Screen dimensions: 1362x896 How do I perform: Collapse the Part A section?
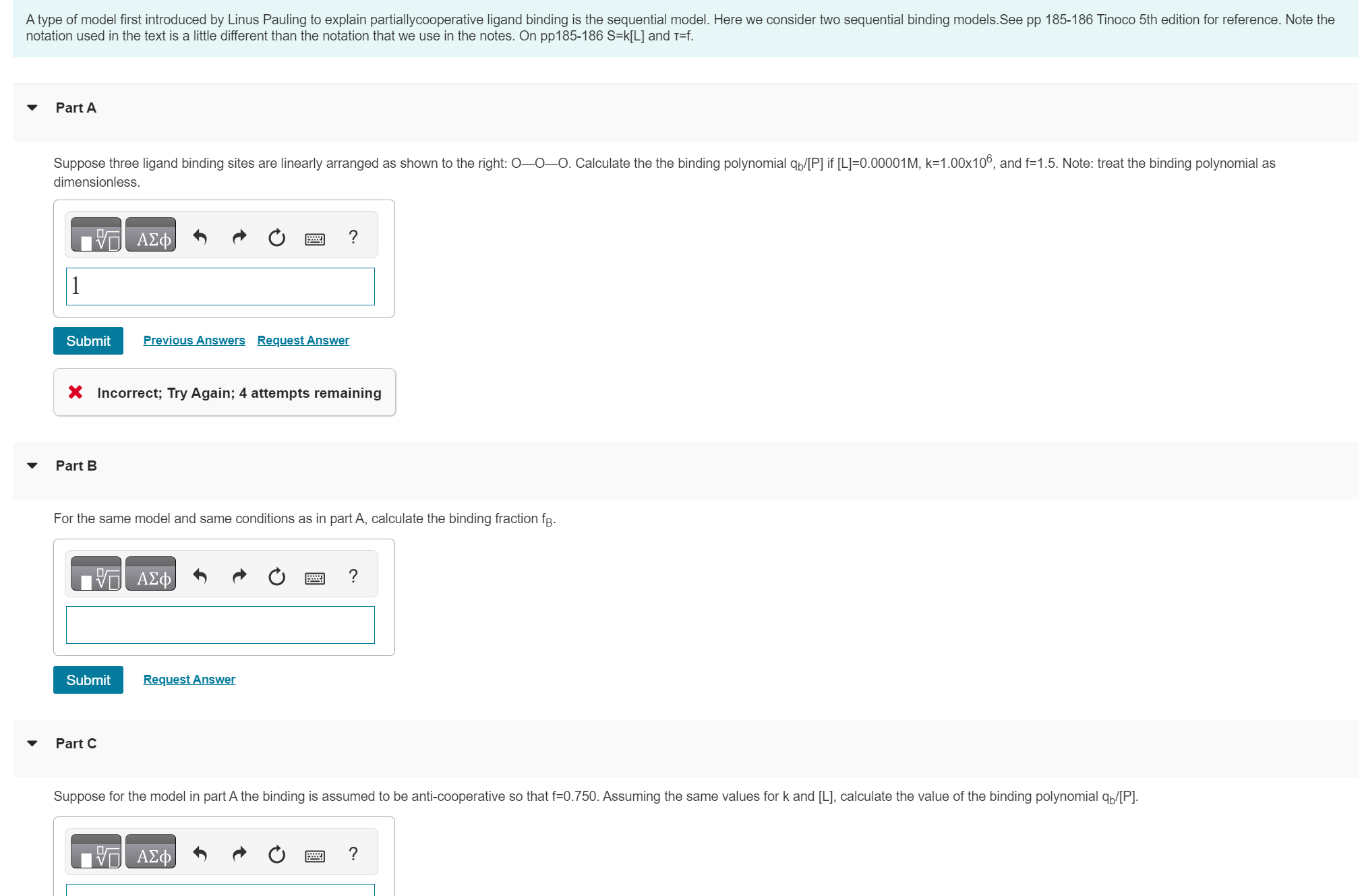(x=32, y=107)
